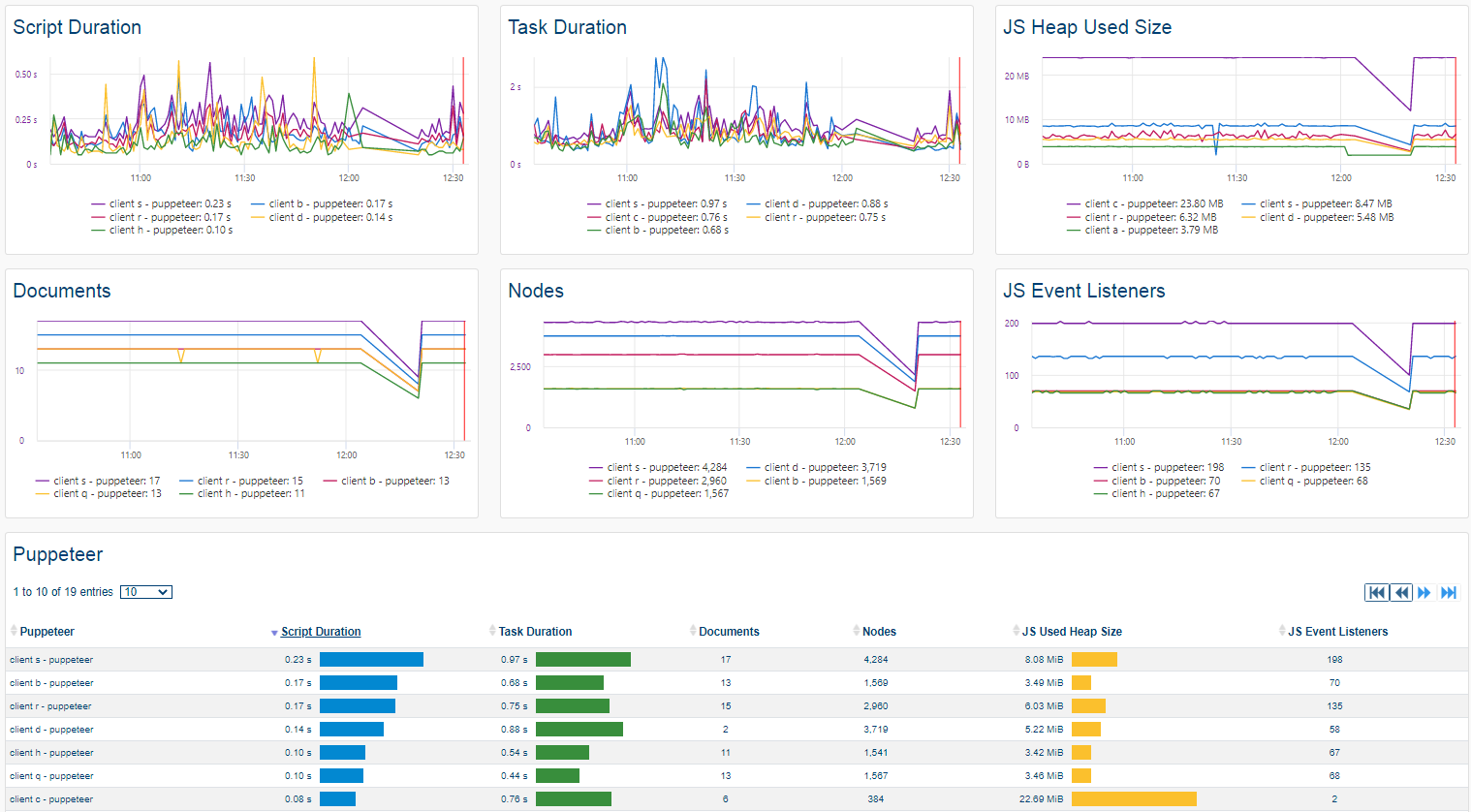Sort by the Puppeteer column header
The width and height of the screenshot is (1471, 812).
[x=47, y=632]
